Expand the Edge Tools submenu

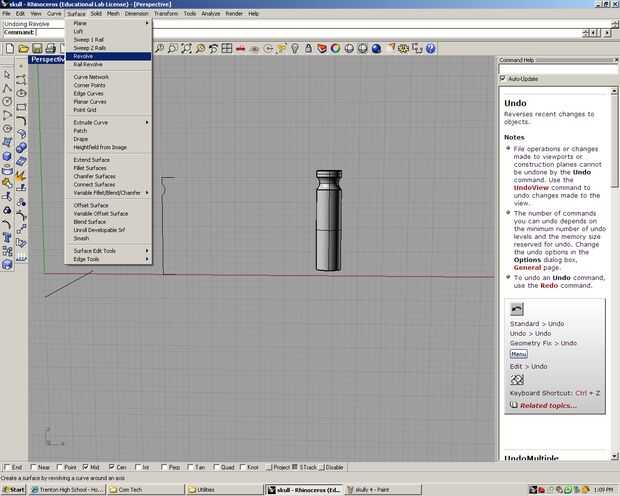click(x=108, y=259)
